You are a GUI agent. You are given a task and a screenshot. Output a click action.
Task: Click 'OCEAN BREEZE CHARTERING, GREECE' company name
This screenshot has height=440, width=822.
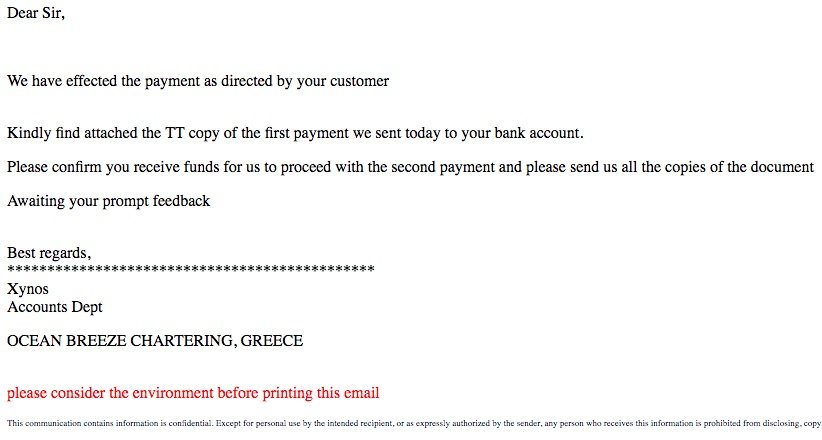(155, 341)
